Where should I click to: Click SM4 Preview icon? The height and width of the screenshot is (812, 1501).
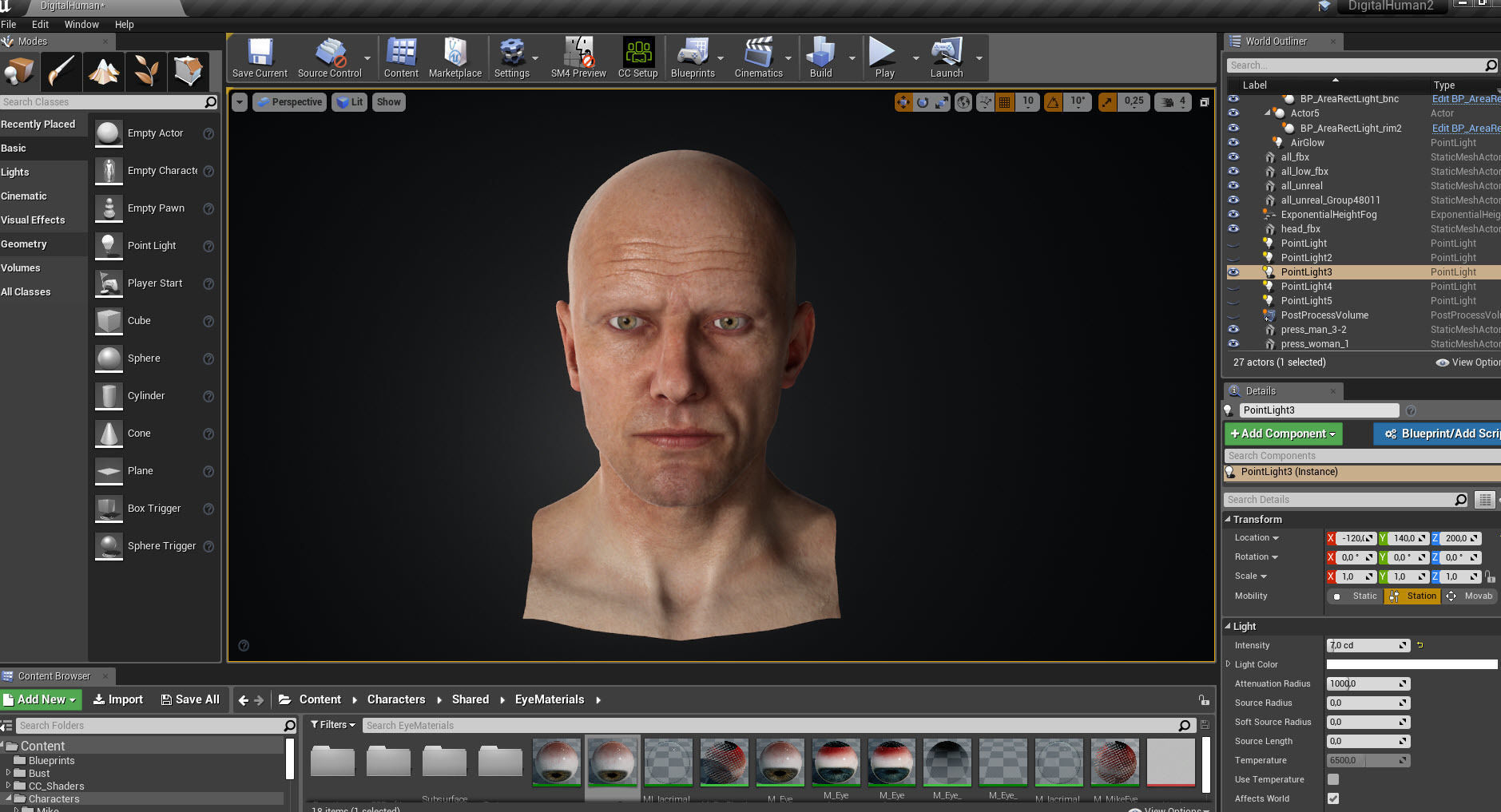(x=578, y=57)
